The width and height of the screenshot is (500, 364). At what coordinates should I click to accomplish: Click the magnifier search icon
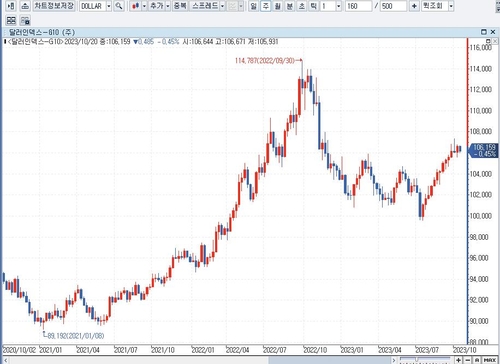pyautogui.click(x=119, y=6)
